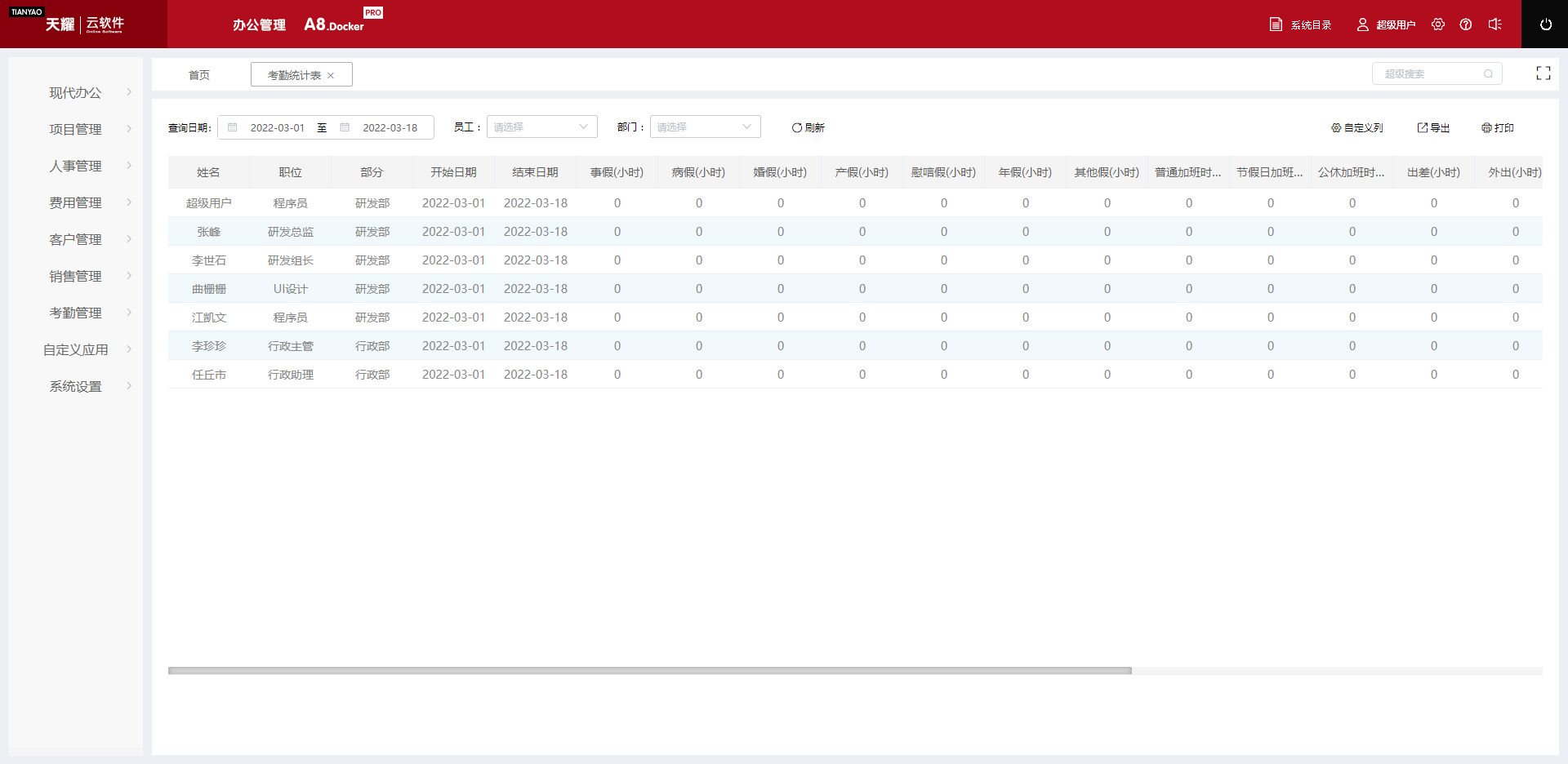Open settings gear icon in header
The width and height of the screenshot is (1568, 764).
(x=1438, y=24)
